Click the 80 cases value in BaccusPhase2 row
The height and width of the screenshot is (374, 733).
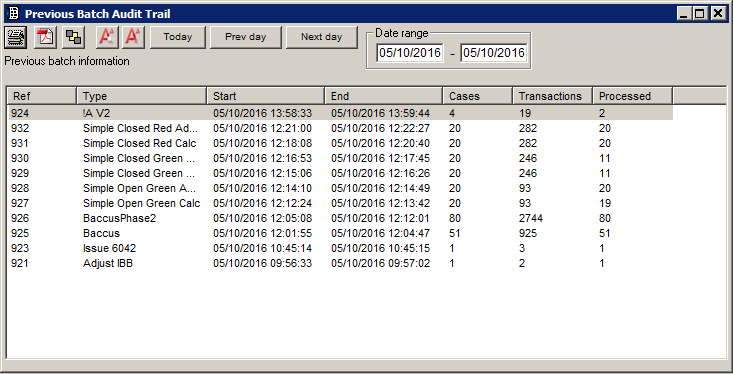coord(455,218)
